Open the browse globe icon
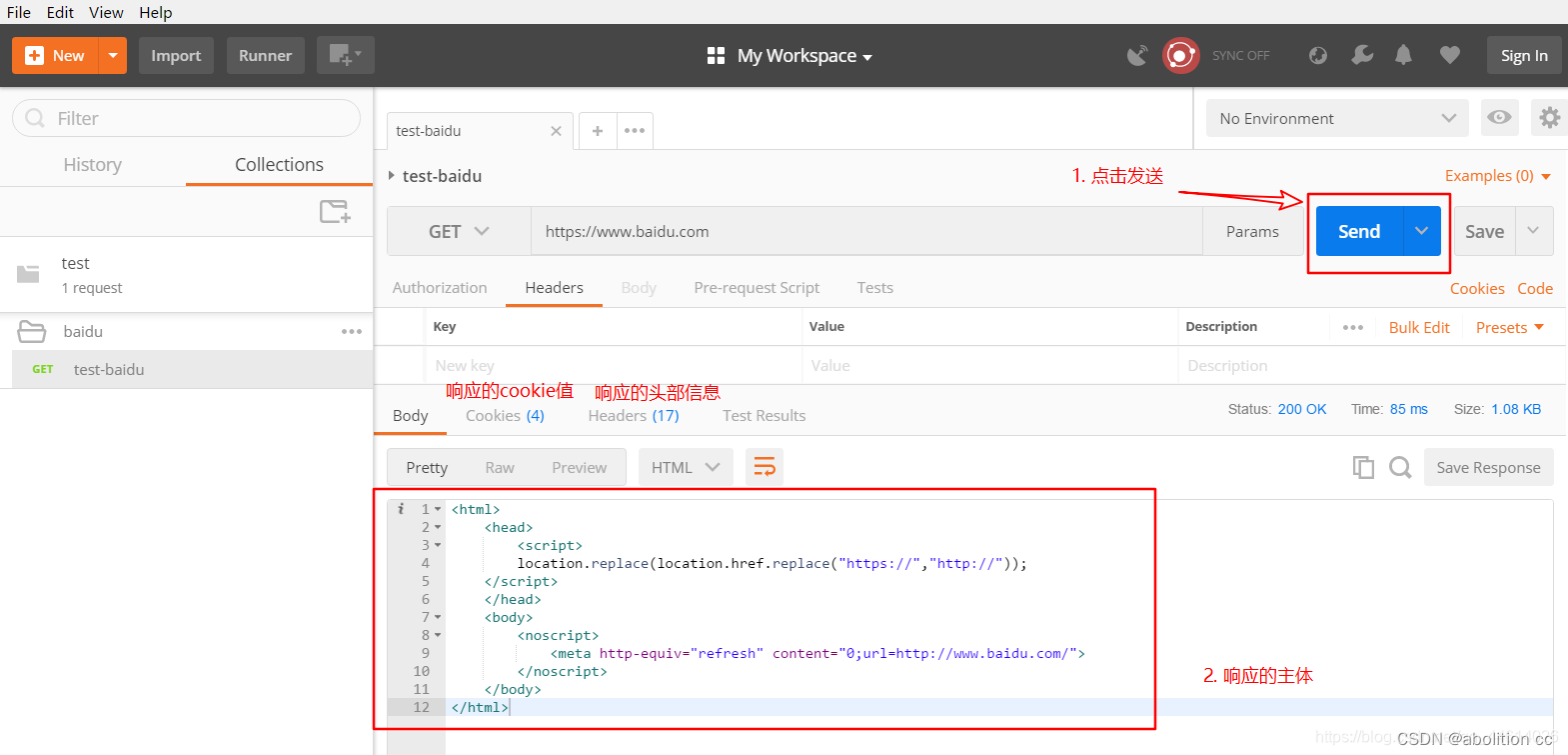This screenshot has height=755, width=1568. 1318,55
